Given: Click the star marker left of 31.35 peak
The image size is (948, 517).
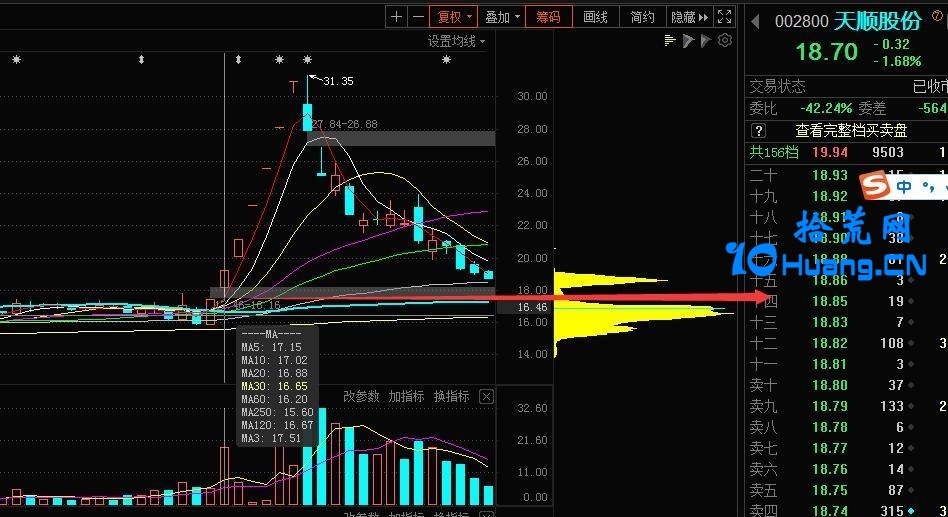Looking at the screenshot, I should tap(279, 60).
